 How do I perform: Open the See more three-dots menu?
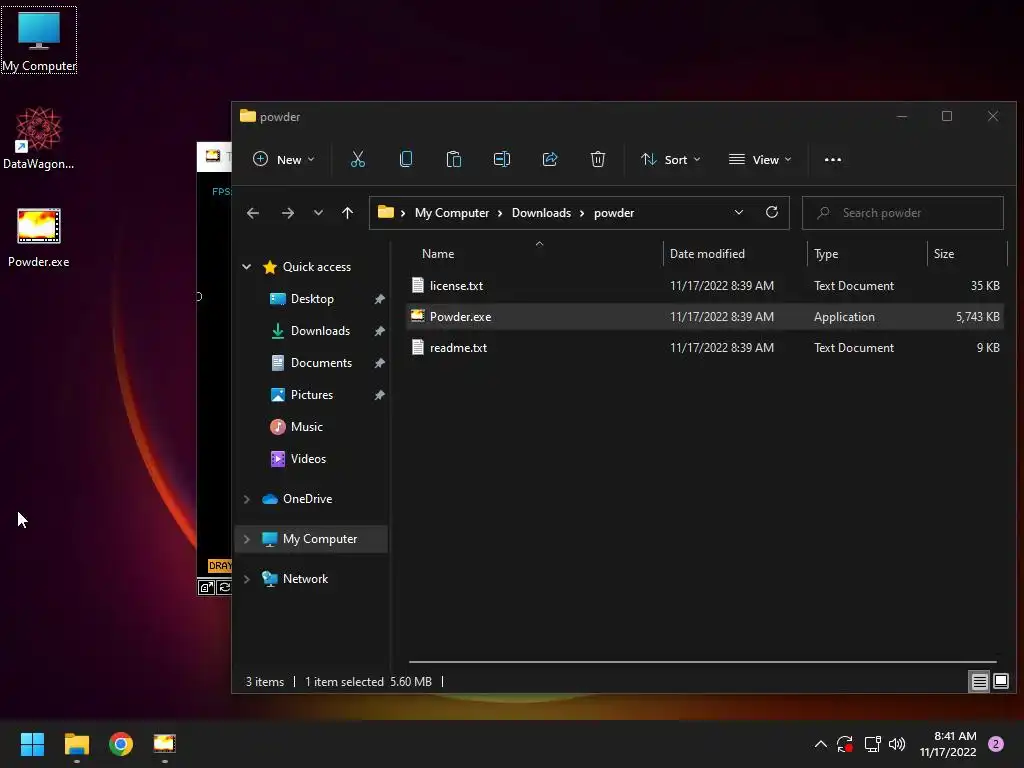(x=833, y=159)
